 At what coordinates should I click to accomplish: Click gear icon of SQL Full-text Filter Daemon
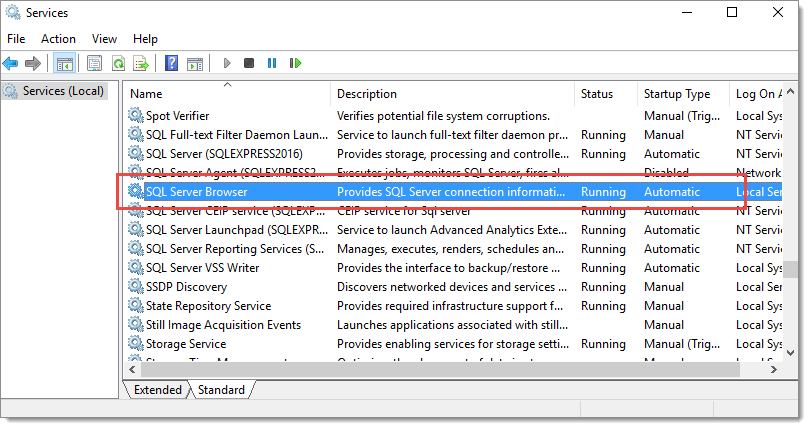[x=136, y=134]
